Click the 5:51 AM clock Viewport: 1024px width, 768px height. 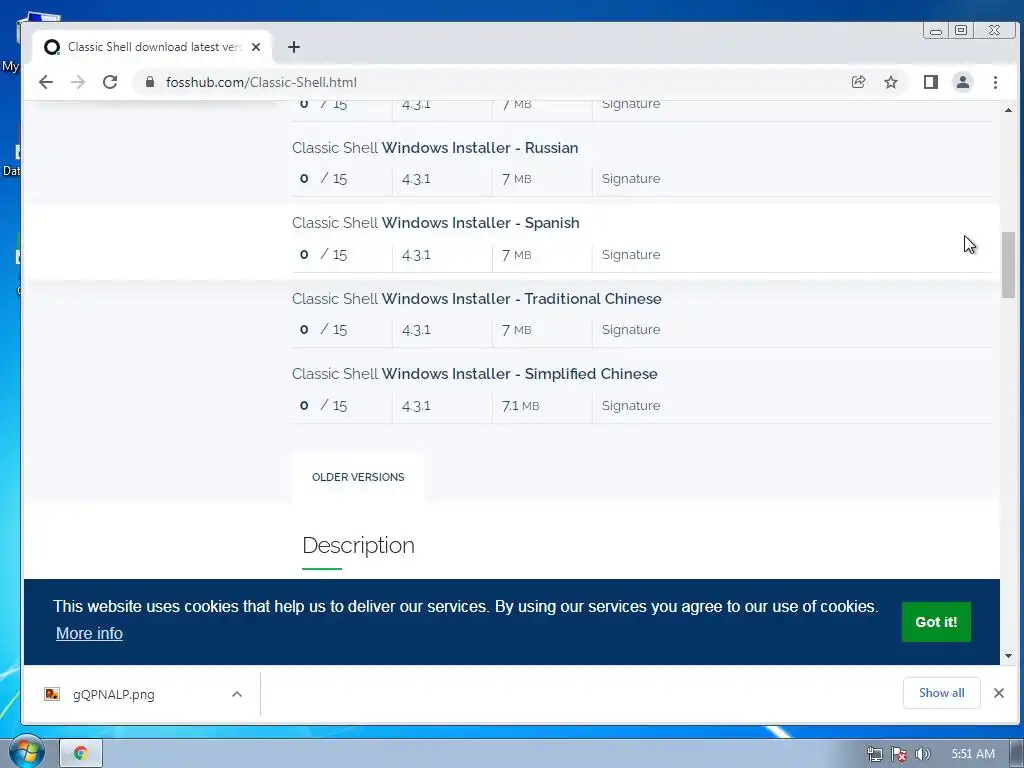point(973,754)
